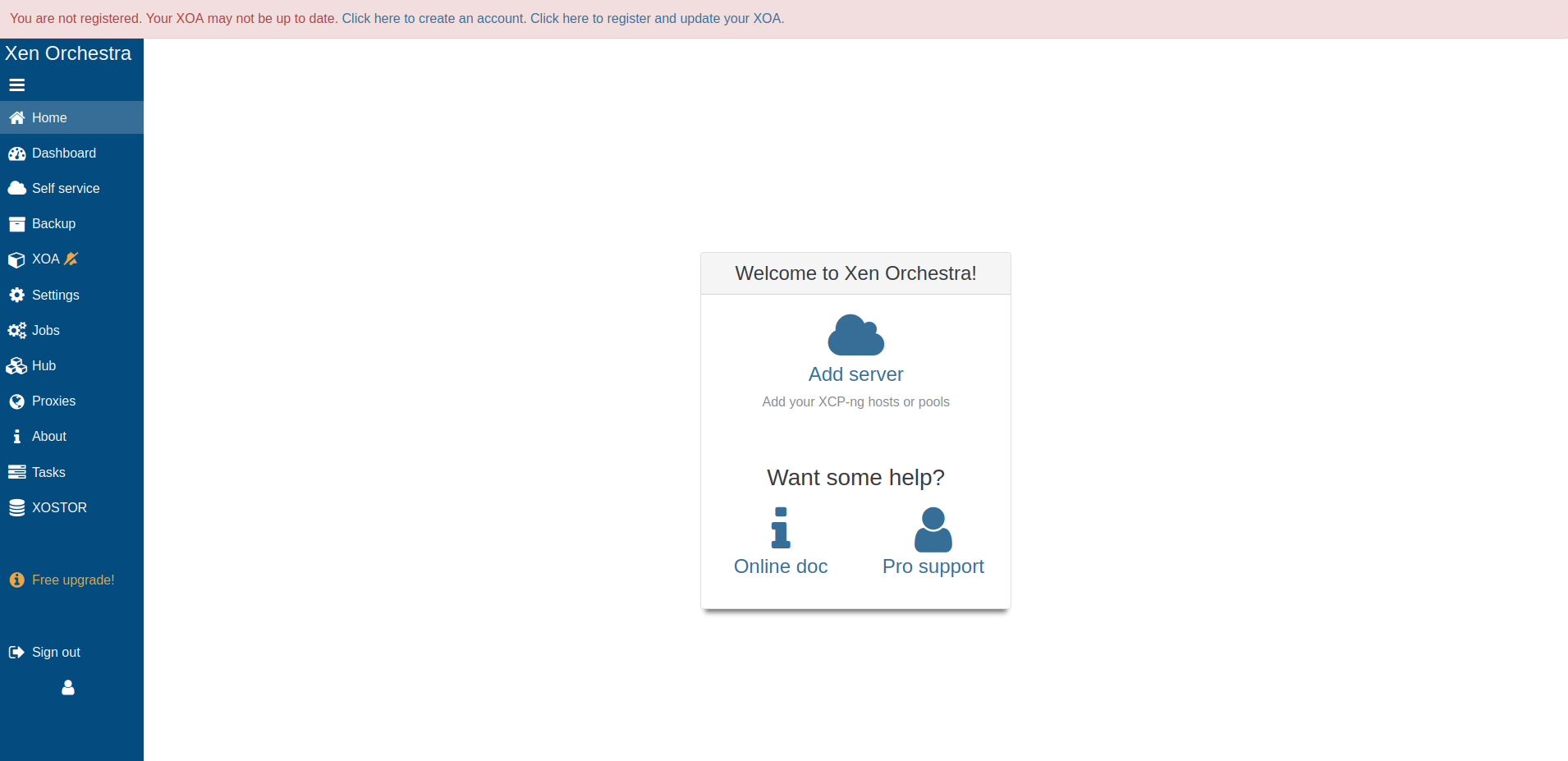
Task: Click the Pro support person icon
Action: [x=933, y=529]
